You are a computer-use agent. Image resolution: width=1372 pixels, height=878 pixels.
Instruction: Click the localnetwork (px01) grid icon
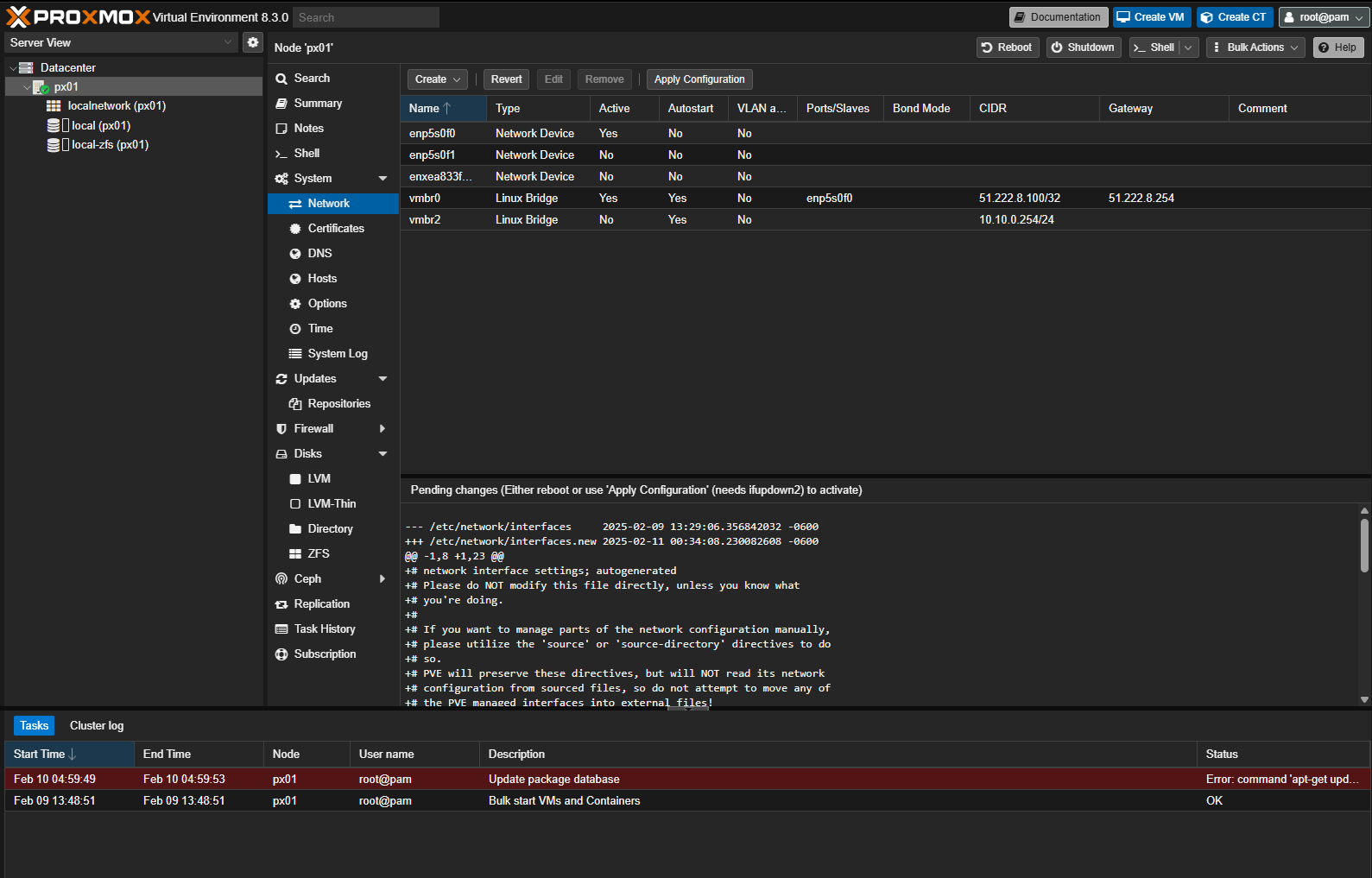pyautogui.click(x=54, y=105)
